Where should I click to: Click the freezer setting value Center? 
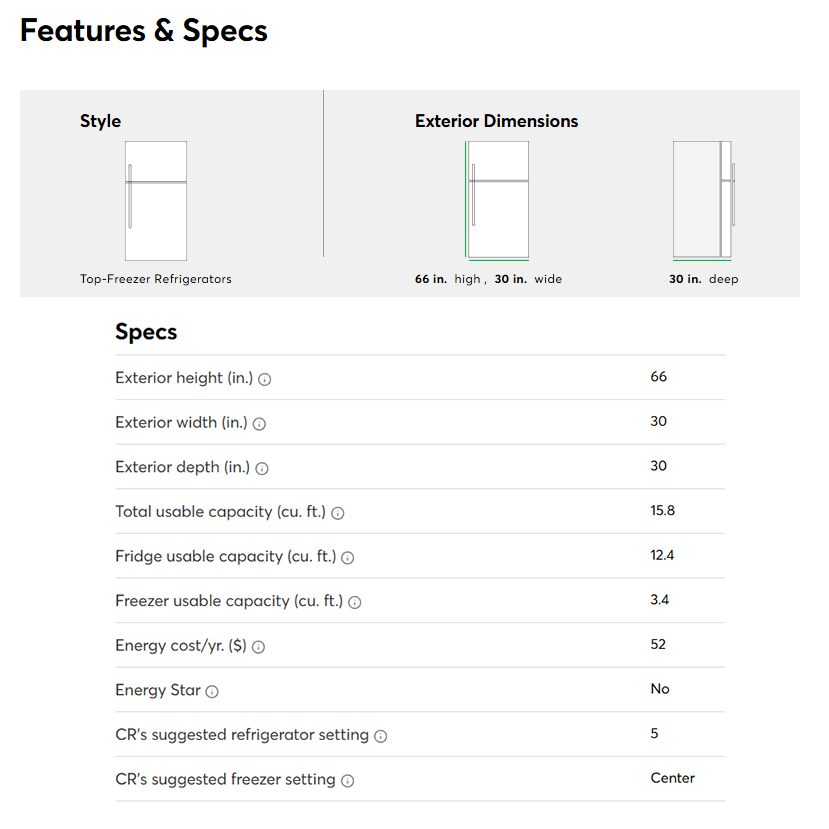672,778
